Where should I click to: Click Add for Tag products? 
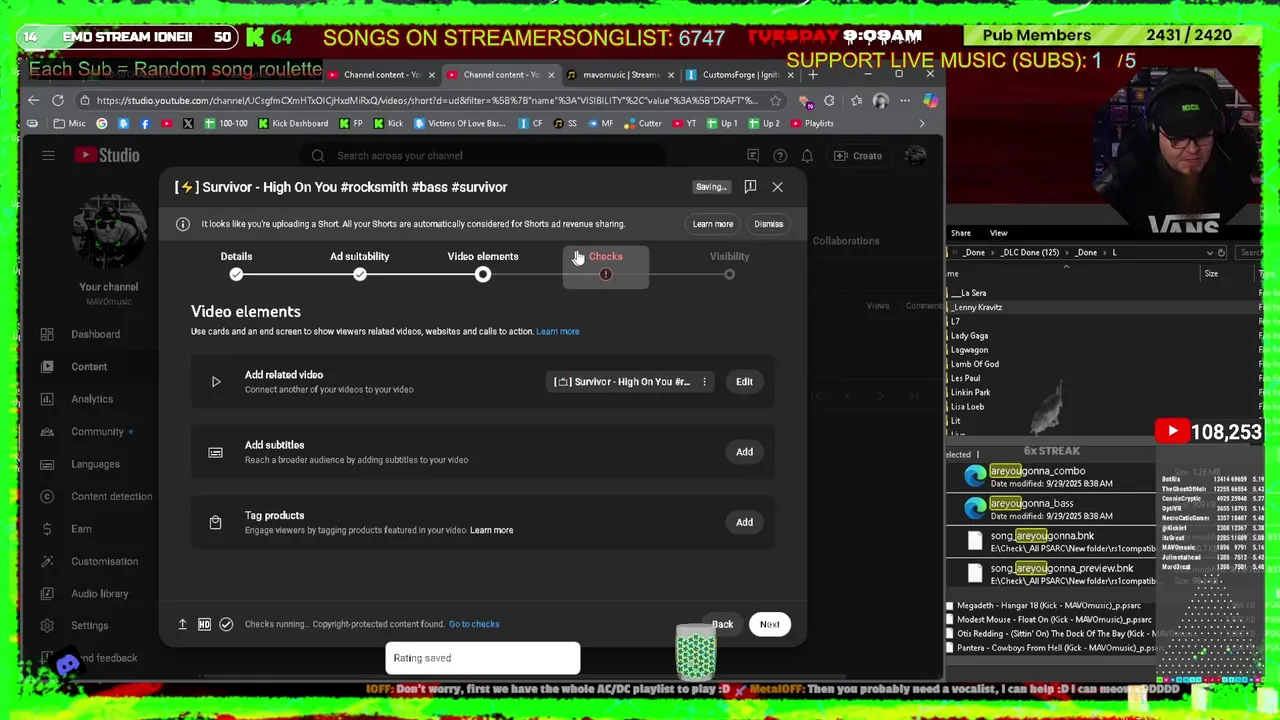[x=744, y=522]
